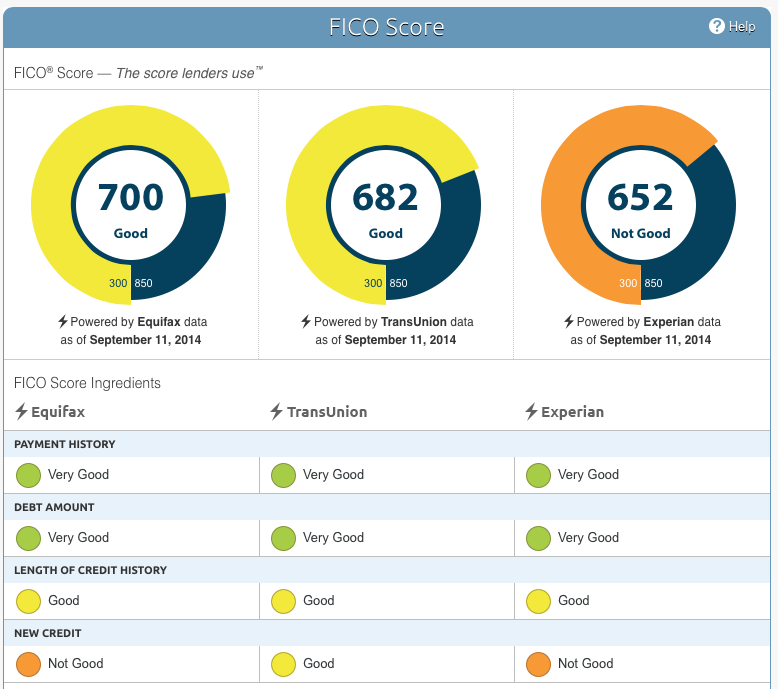Click the lightning icon beside Experian column heading
This screenshot has width=778, height=689.
point(531,412)
